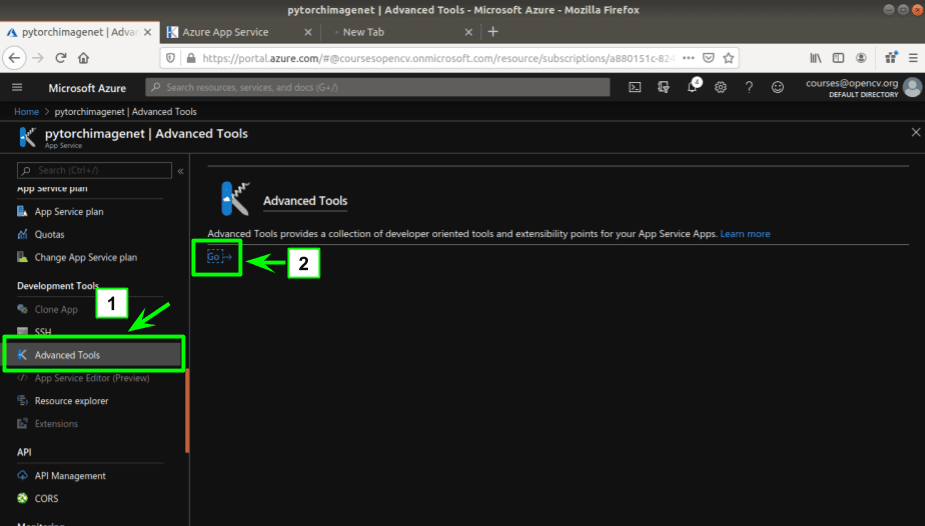Open the notifications bell

[693, 87]
